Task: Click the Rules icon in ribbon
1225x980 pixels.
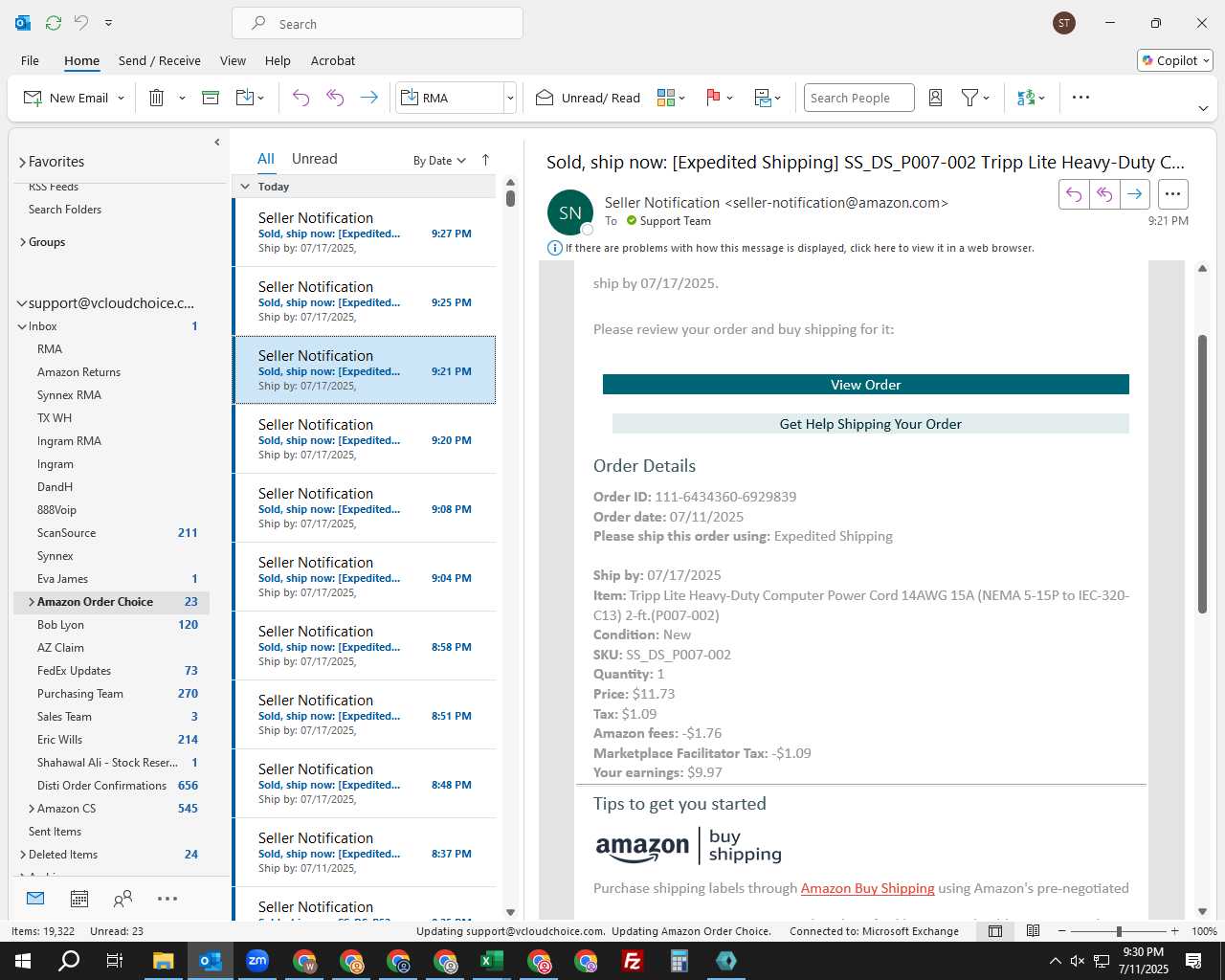Action: point(763,98)
